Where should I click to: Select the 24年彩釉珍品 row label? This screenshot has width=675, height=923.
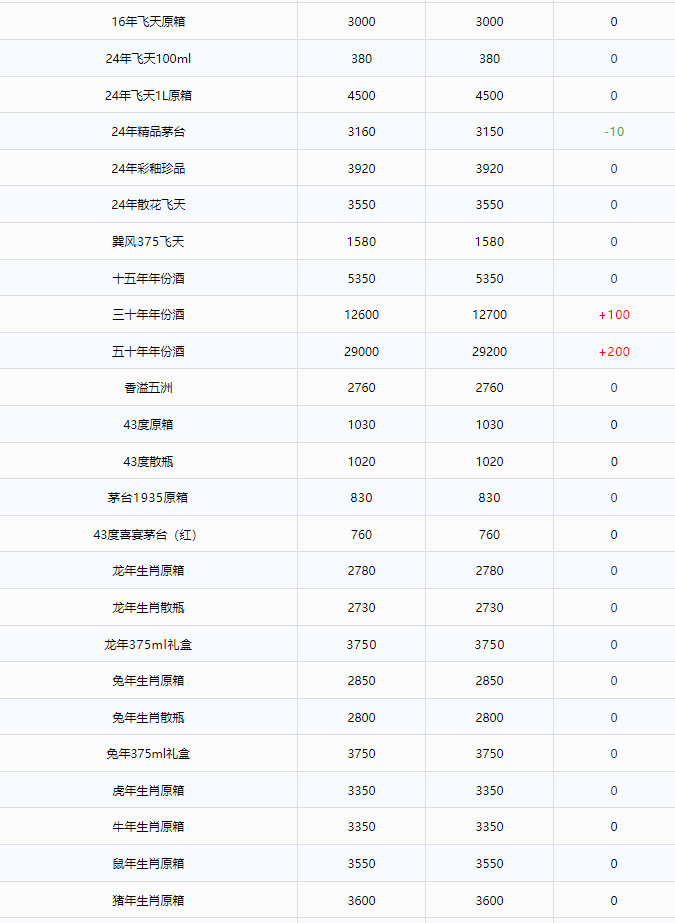click(x=148, y=168)
